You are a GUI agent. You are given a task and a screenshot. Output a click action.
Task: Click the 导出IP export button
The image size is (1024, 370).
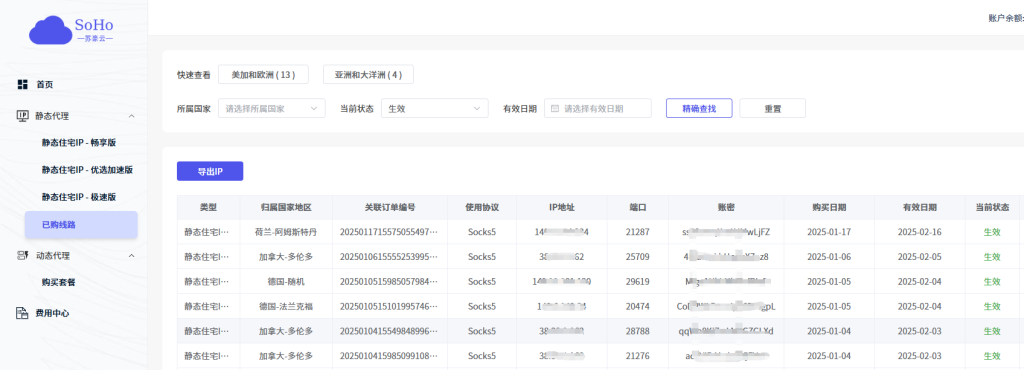click(x=210, y=171)
